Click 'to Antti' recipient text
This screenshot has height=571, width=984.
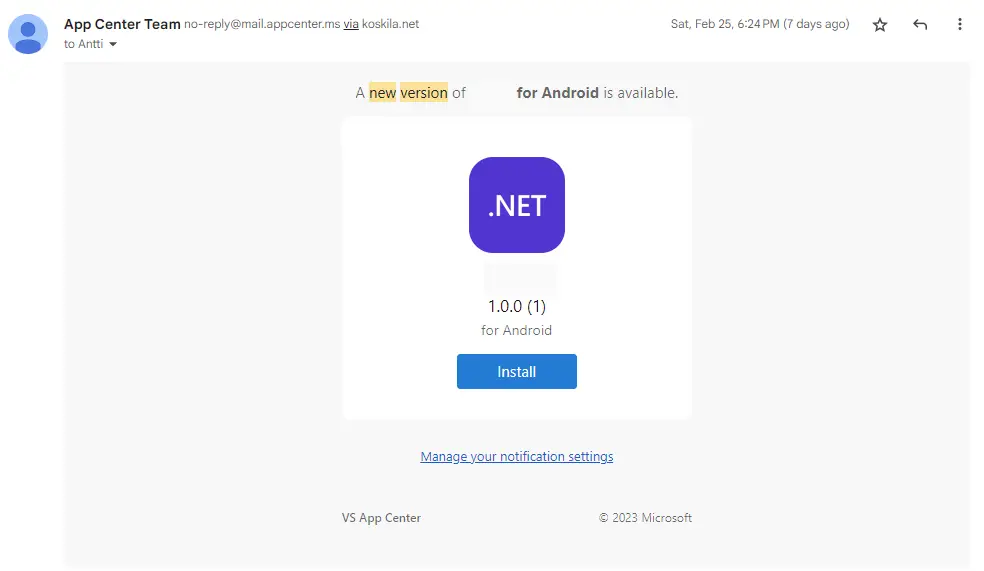click(83, 44)
